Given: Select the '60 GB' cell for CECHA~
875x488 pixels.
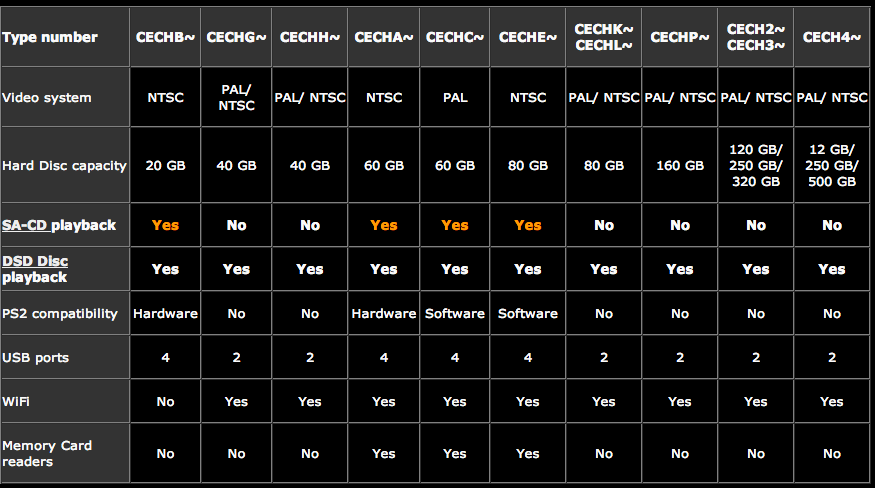Looking at the screenshot, I should pyautogui.click(x=384, y=165).
